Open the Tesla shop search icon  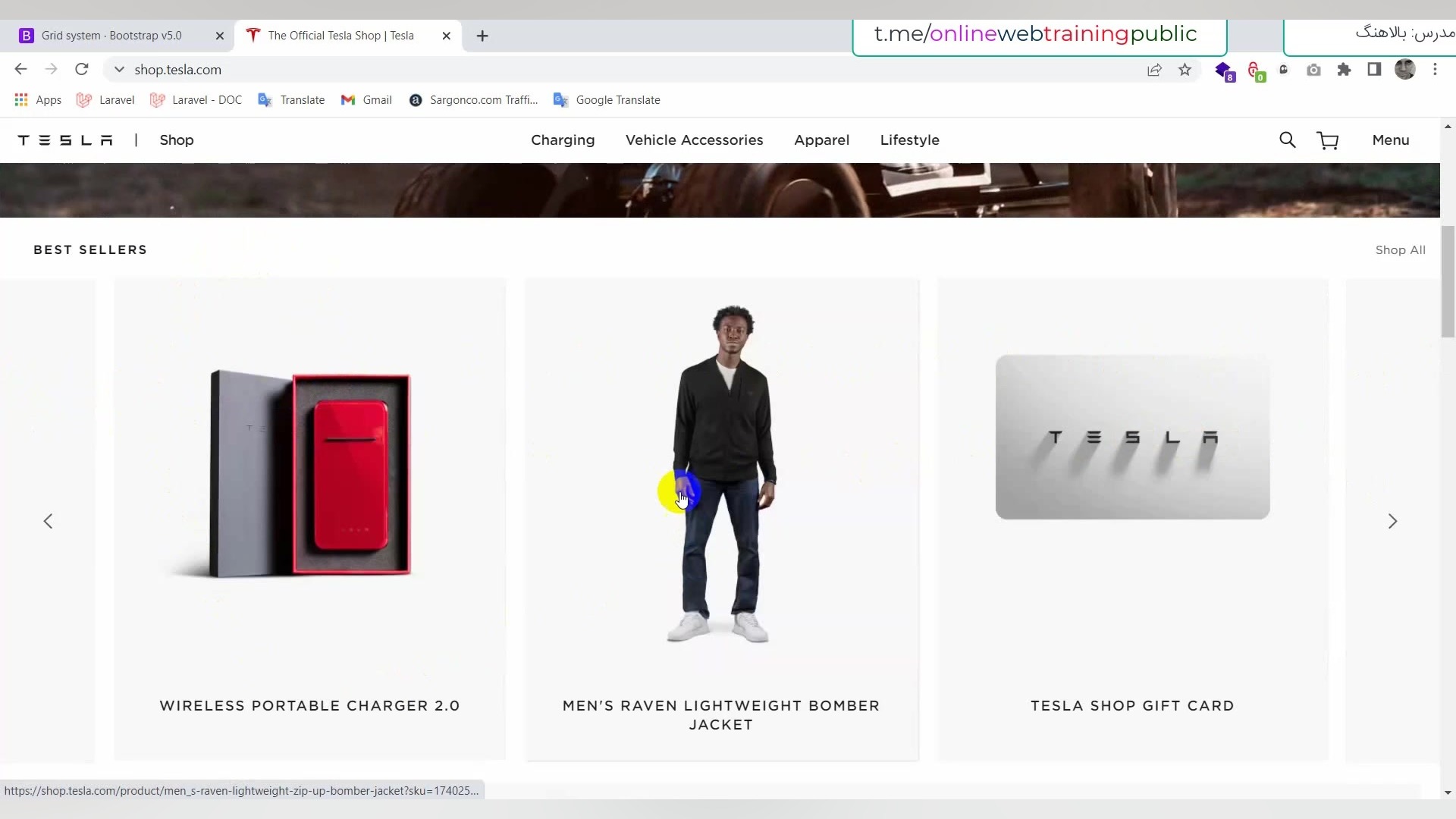click(1287, 140)
